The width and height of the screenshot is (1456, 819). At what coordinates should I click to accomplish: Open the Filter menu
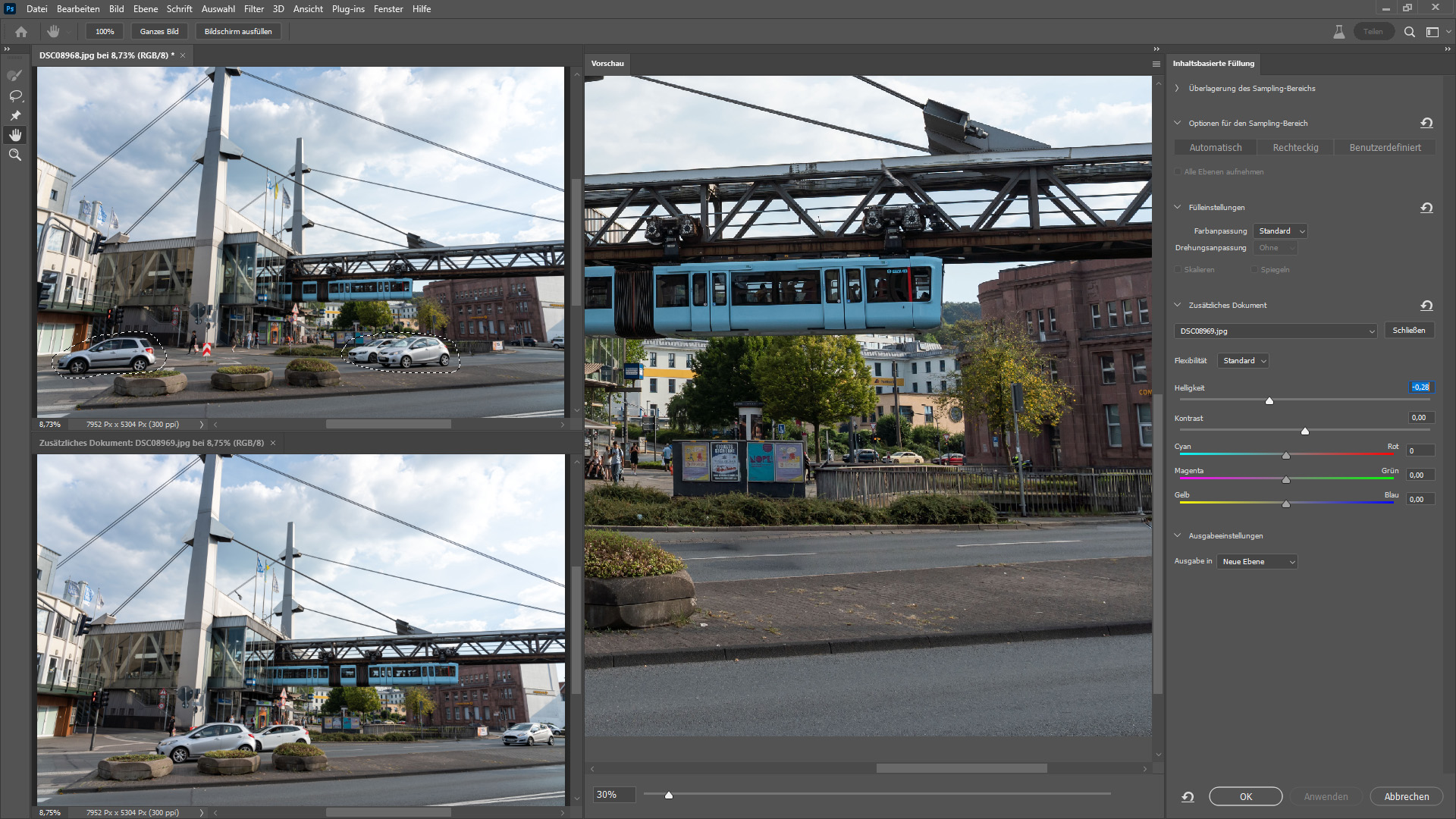click(x=253, y=9)
